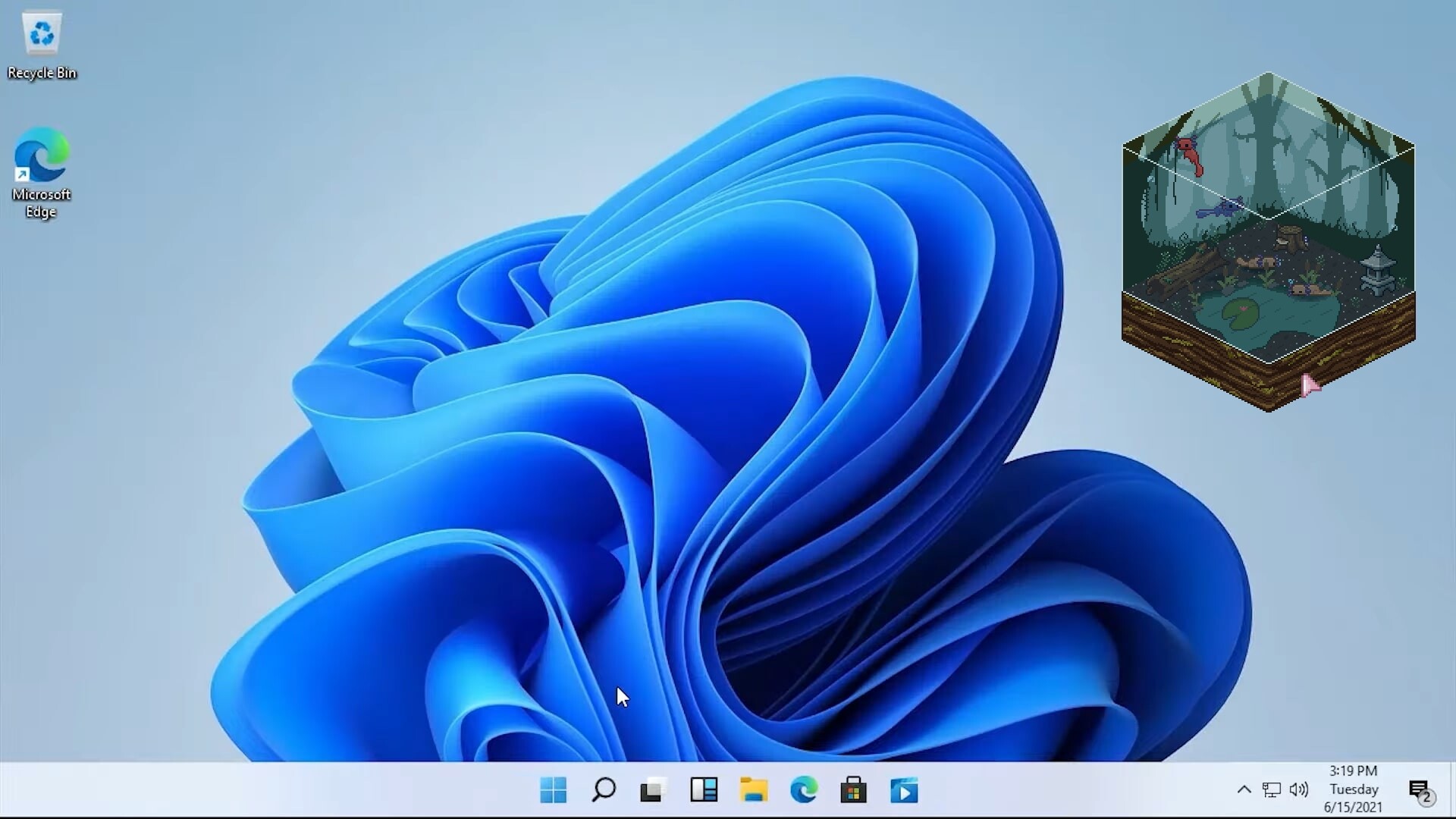
Task: Click the media player taskbar icon
Action: (904, 790)
